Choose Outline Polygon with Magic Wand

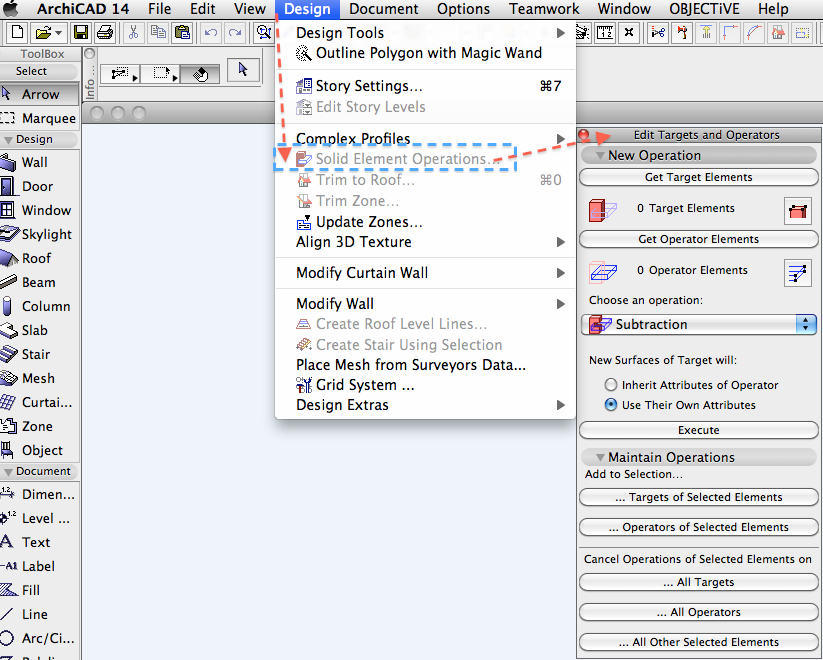click(425, 53)
